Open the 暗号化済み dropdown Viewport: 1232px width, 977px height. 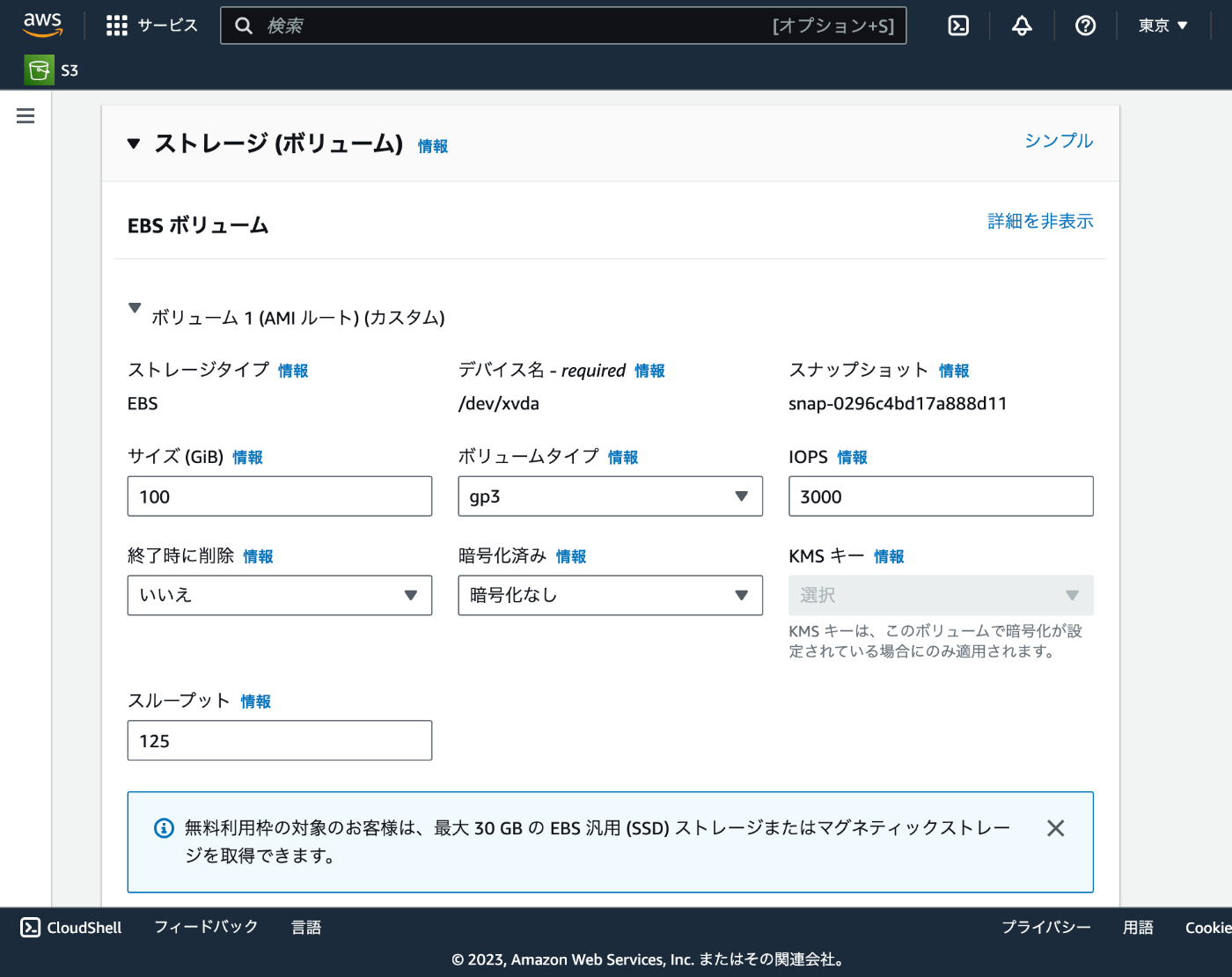[610, 595]
